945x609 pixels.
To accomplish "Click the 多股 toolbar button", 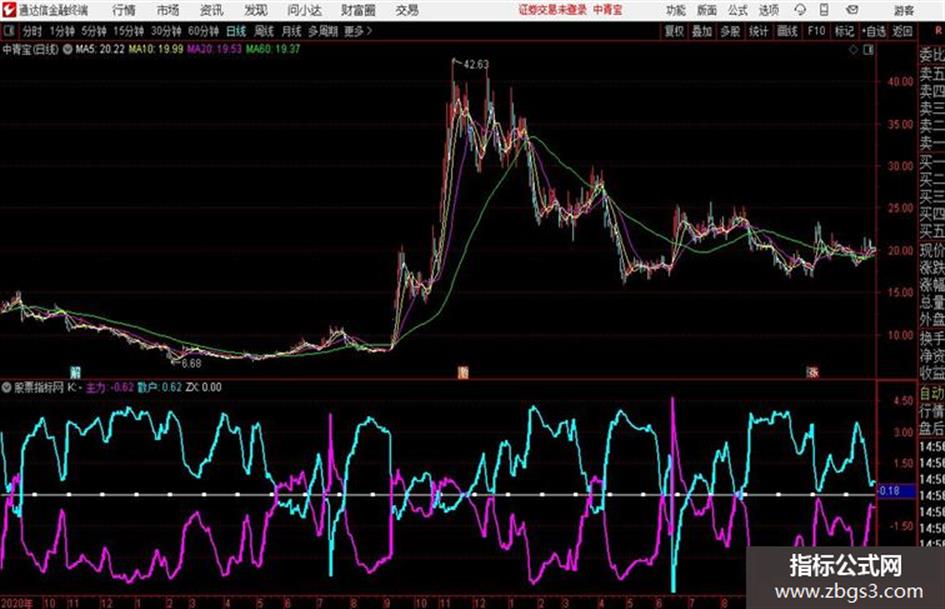I will click(730, 31).
